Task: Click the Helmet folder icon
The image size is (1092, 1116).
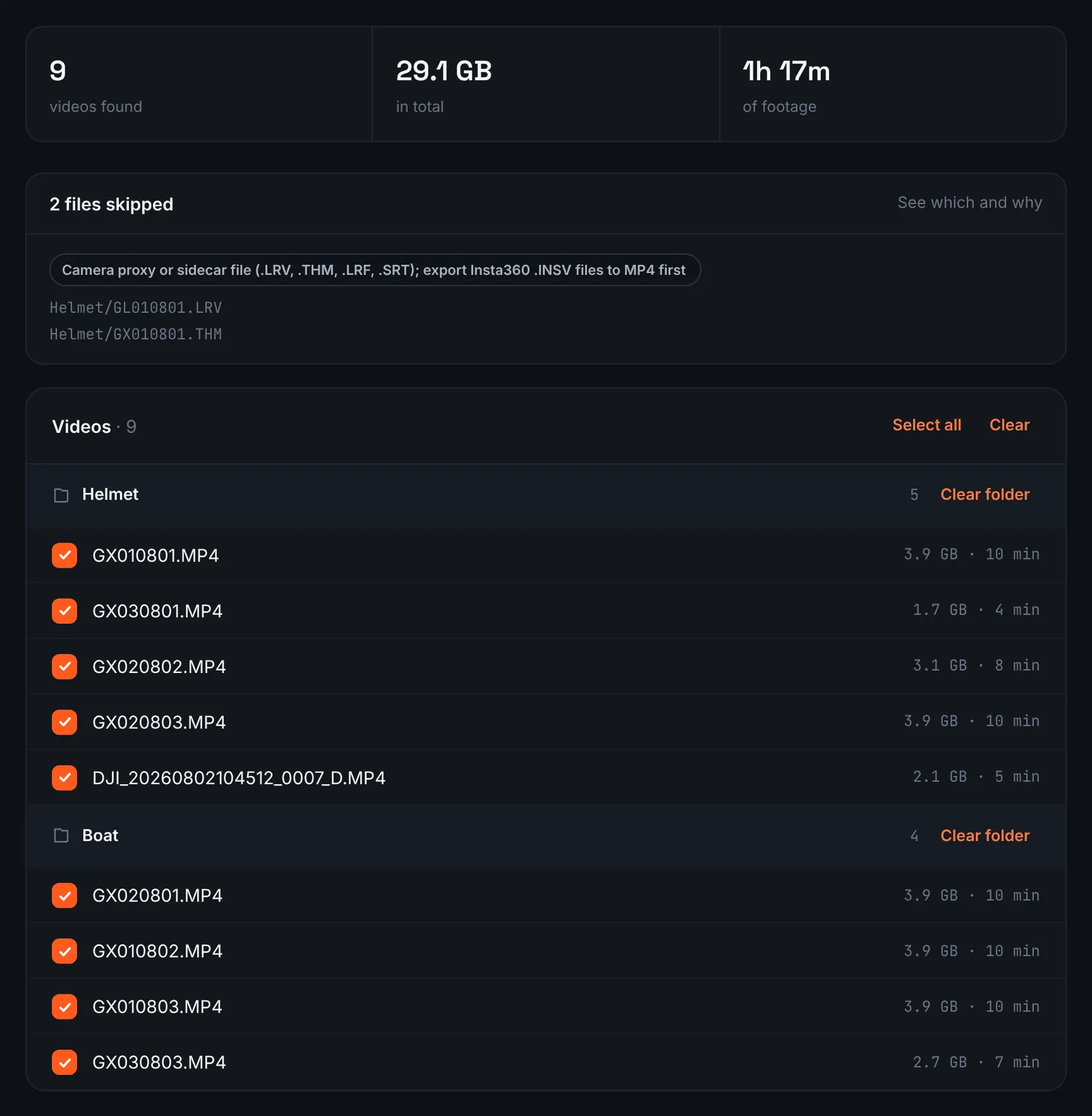Action: 61,495
